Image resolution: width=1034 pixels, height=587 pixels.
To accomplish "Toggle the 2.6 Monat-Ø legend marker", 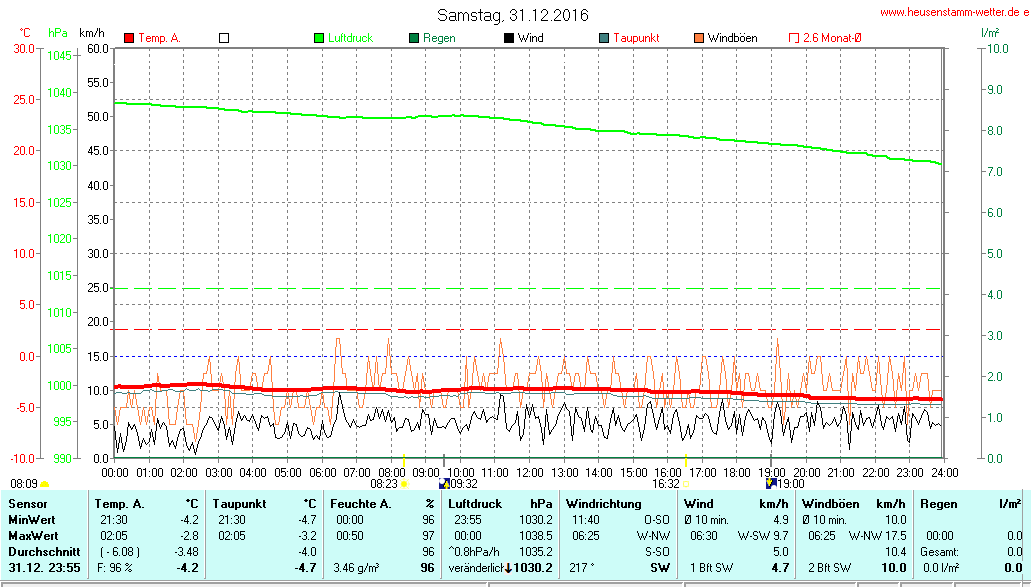I will pos(794,38).
